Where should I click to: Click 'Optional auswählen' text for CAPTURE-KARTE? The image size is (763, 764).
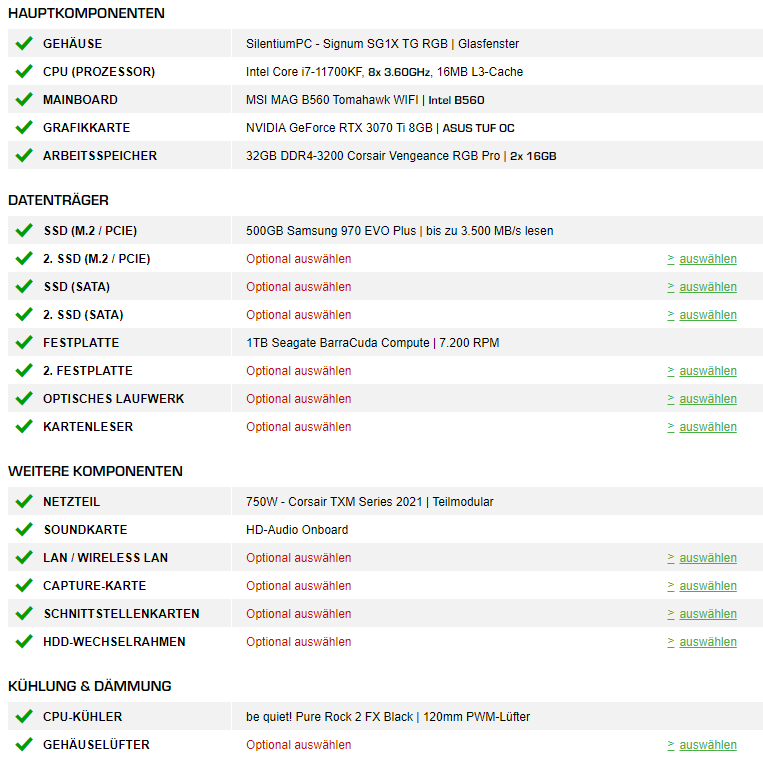point(299,586)
